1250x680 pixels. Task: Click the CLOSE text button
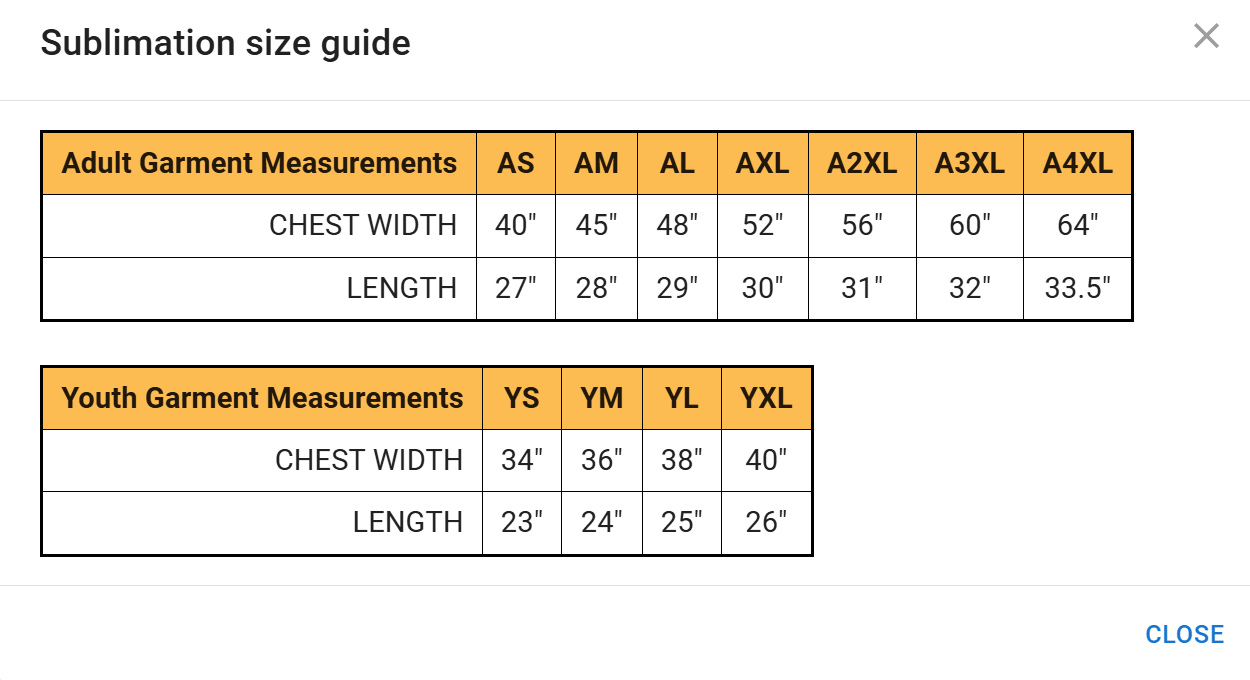click(1184, 634)
